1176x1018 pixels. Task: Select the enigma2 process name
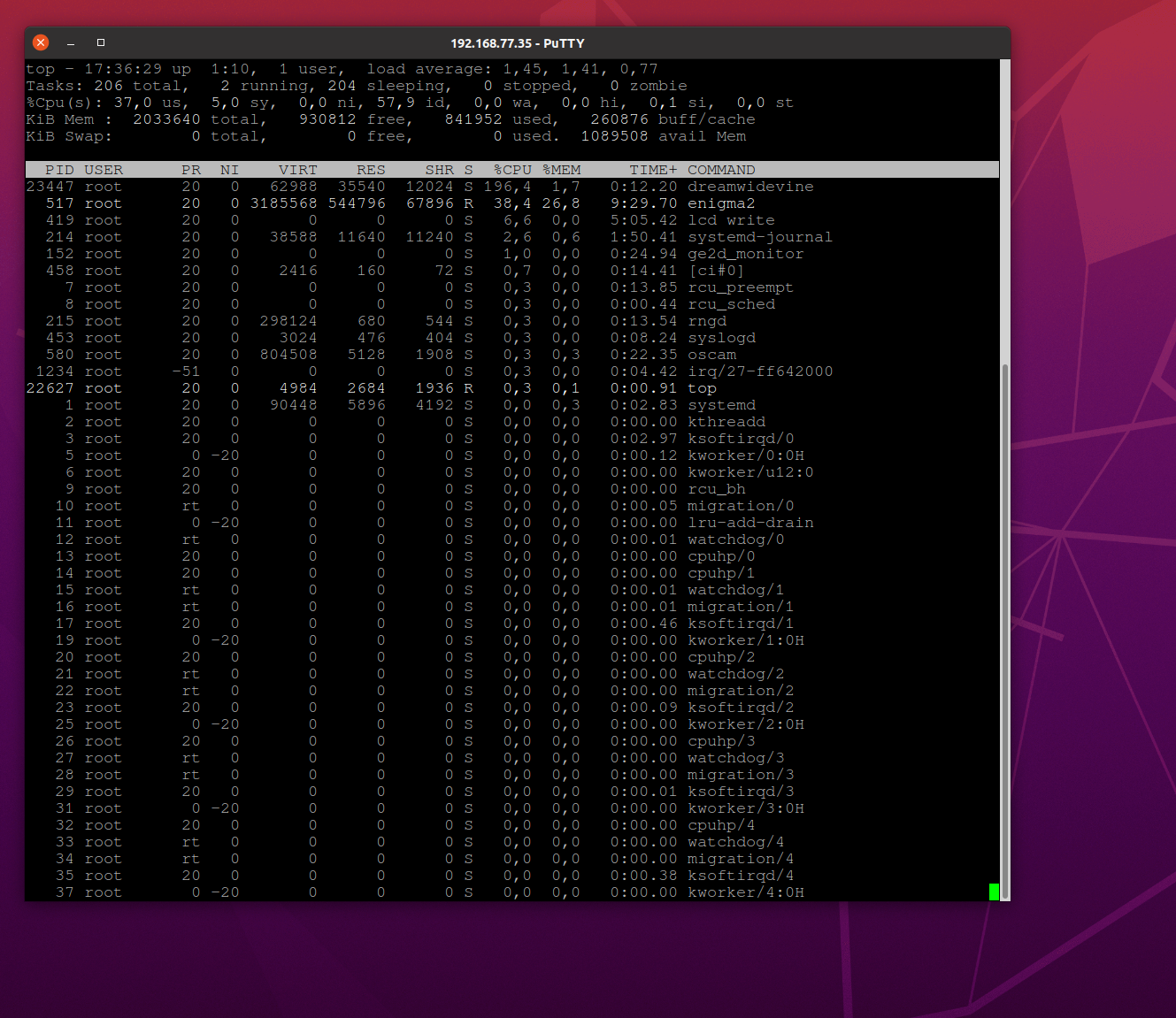point(721,203)
